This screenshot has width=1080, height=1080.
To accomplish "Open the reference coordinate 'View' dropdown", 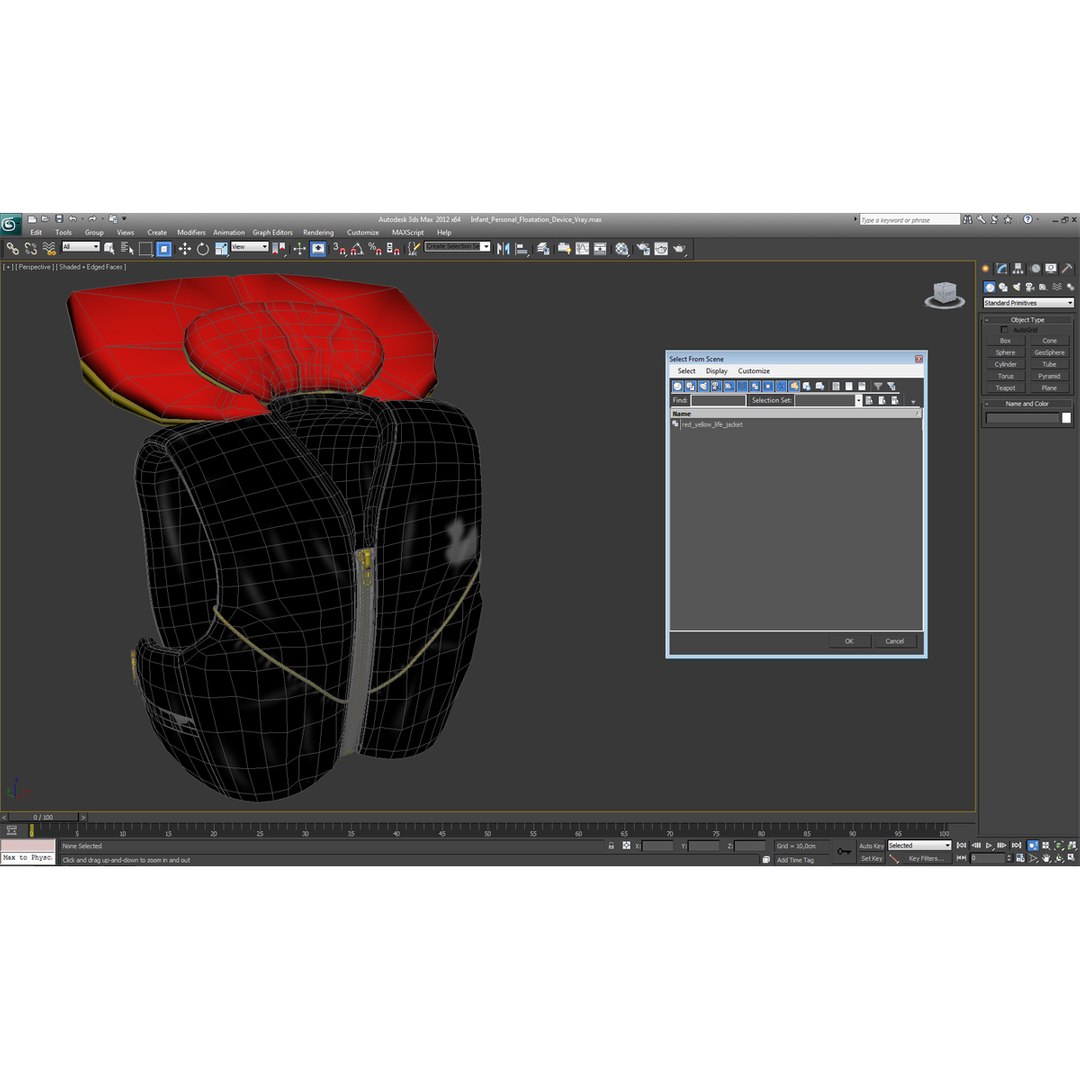I will pos(249,247).
